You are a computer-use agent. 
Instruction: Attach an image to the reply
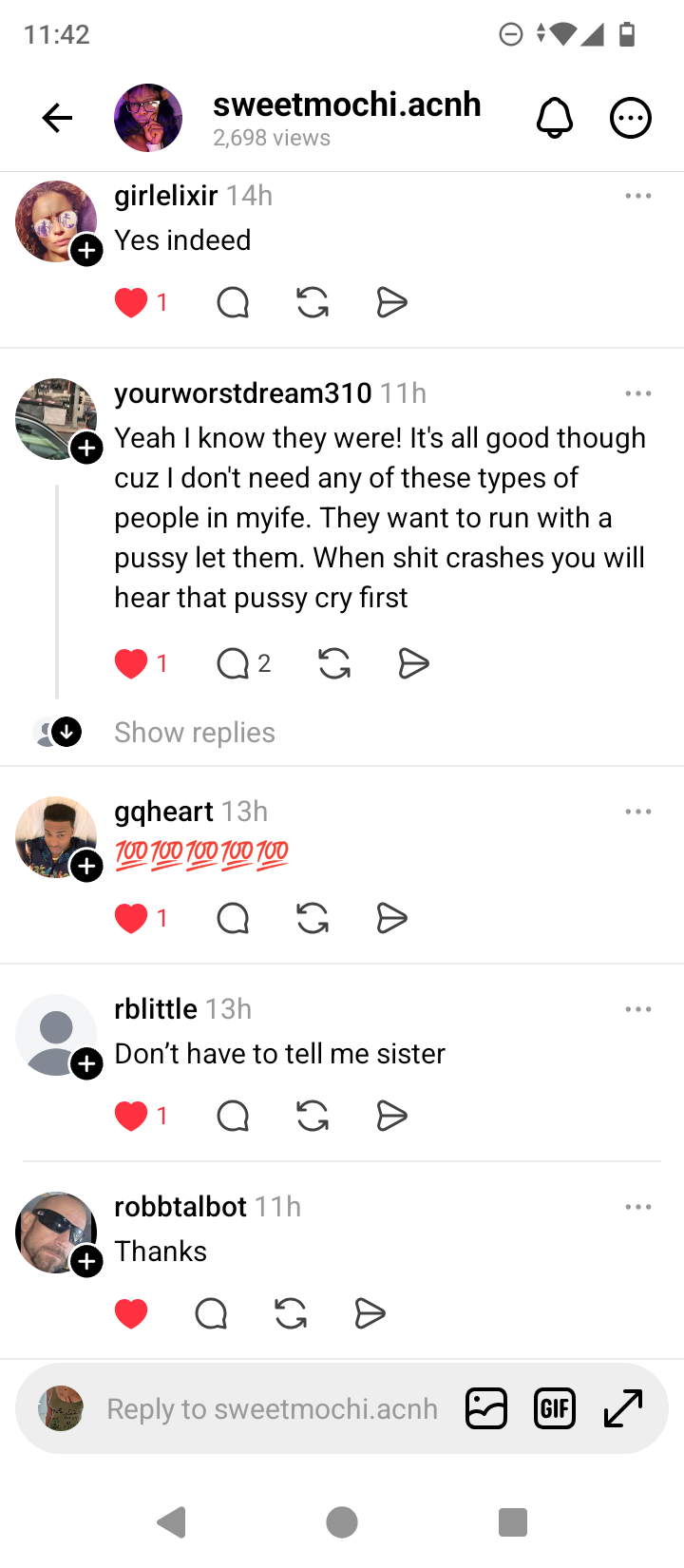click(486, 1408)
